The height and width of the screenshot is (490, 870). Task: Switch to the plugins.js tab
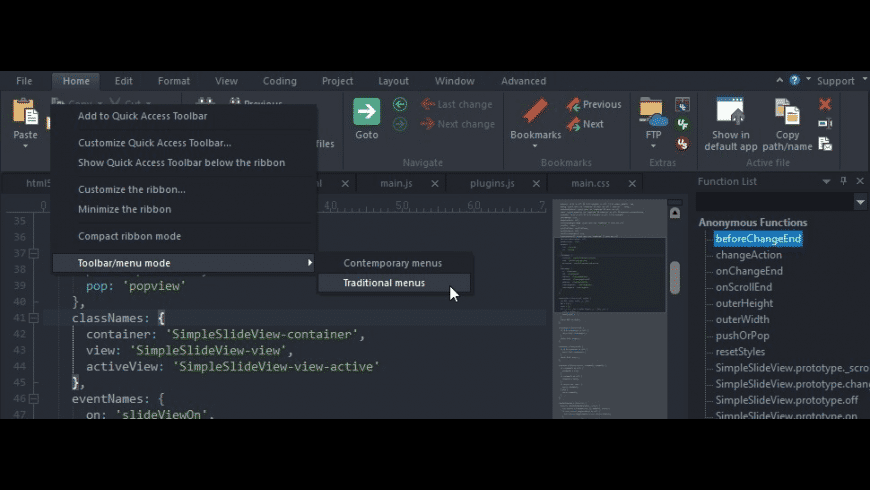coord(490,183)
